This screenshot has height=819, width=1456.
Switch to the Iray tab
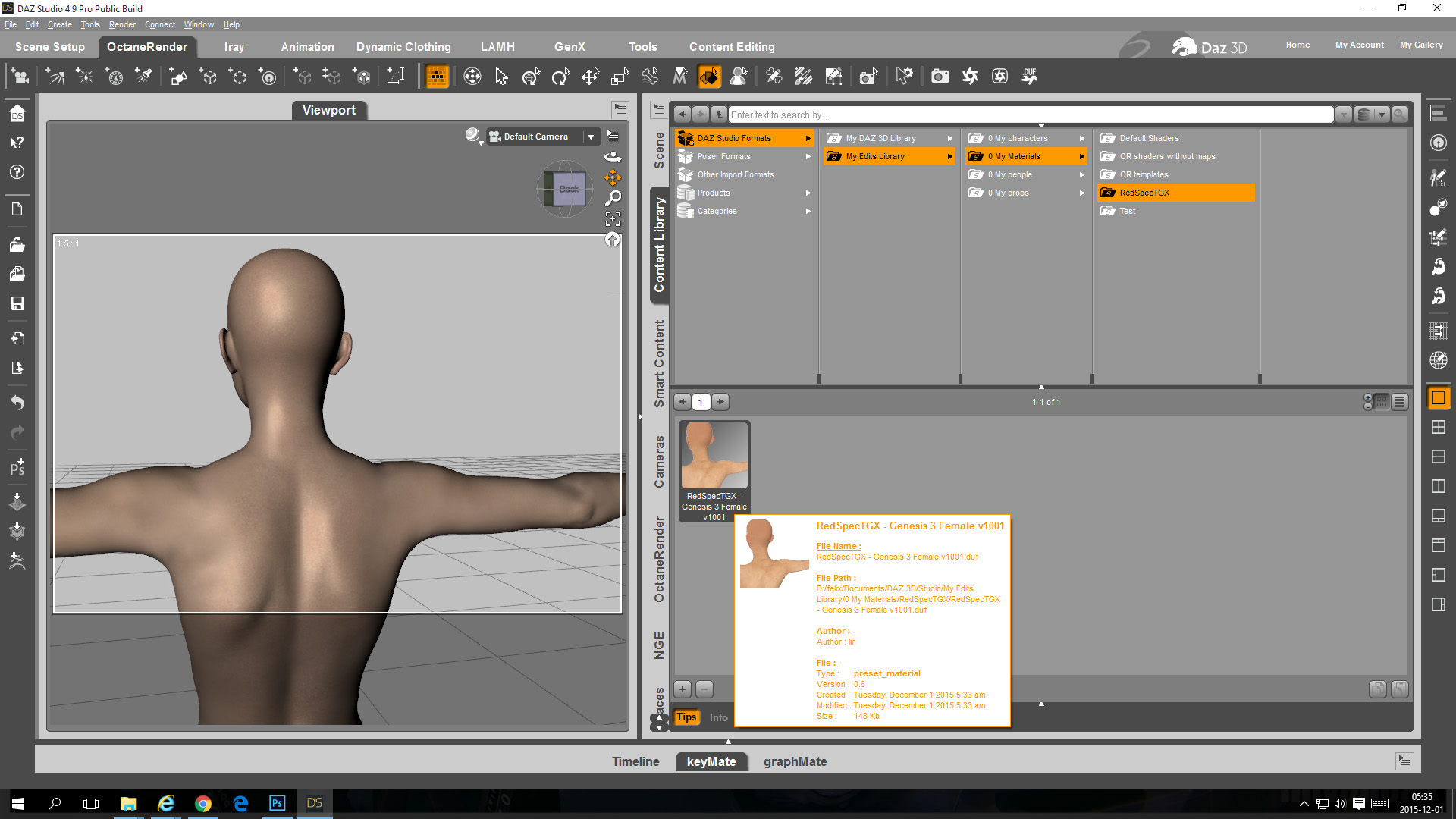click(x=234, y=47)
